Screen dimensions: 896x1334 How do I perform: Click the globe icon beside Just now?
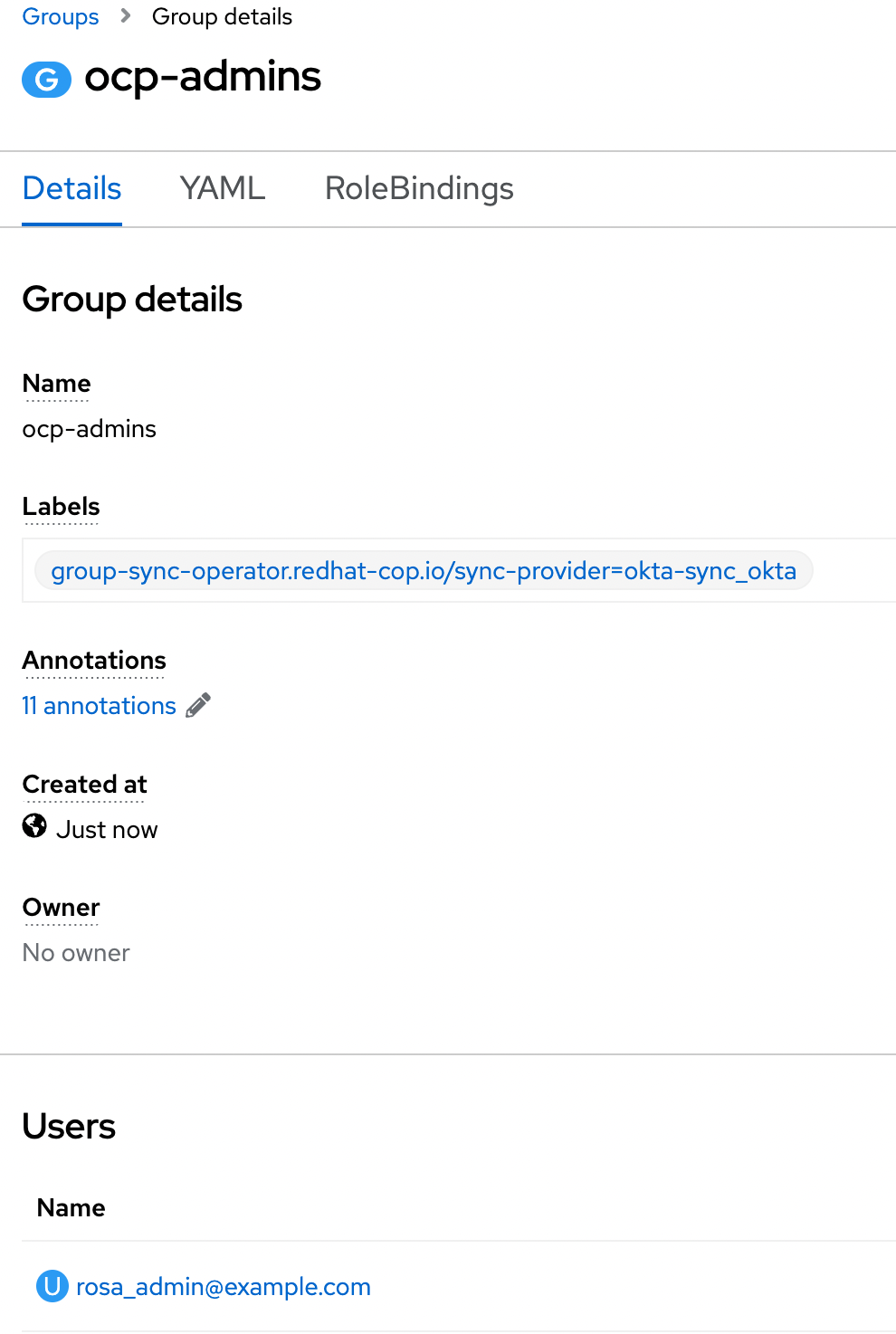pos(34,826)
